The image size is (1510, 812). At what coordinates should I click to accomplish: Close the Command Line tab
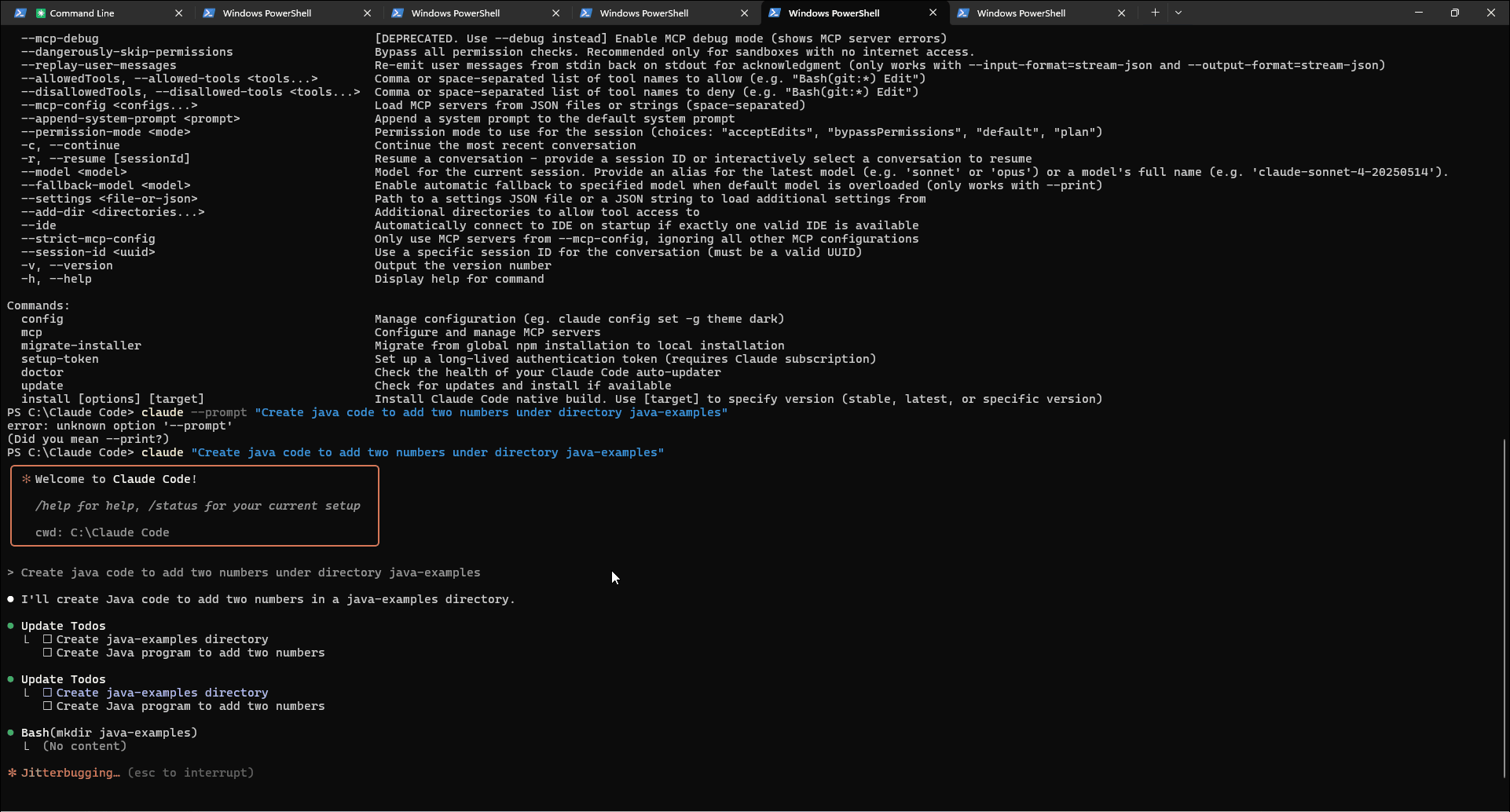click(178, 13)
